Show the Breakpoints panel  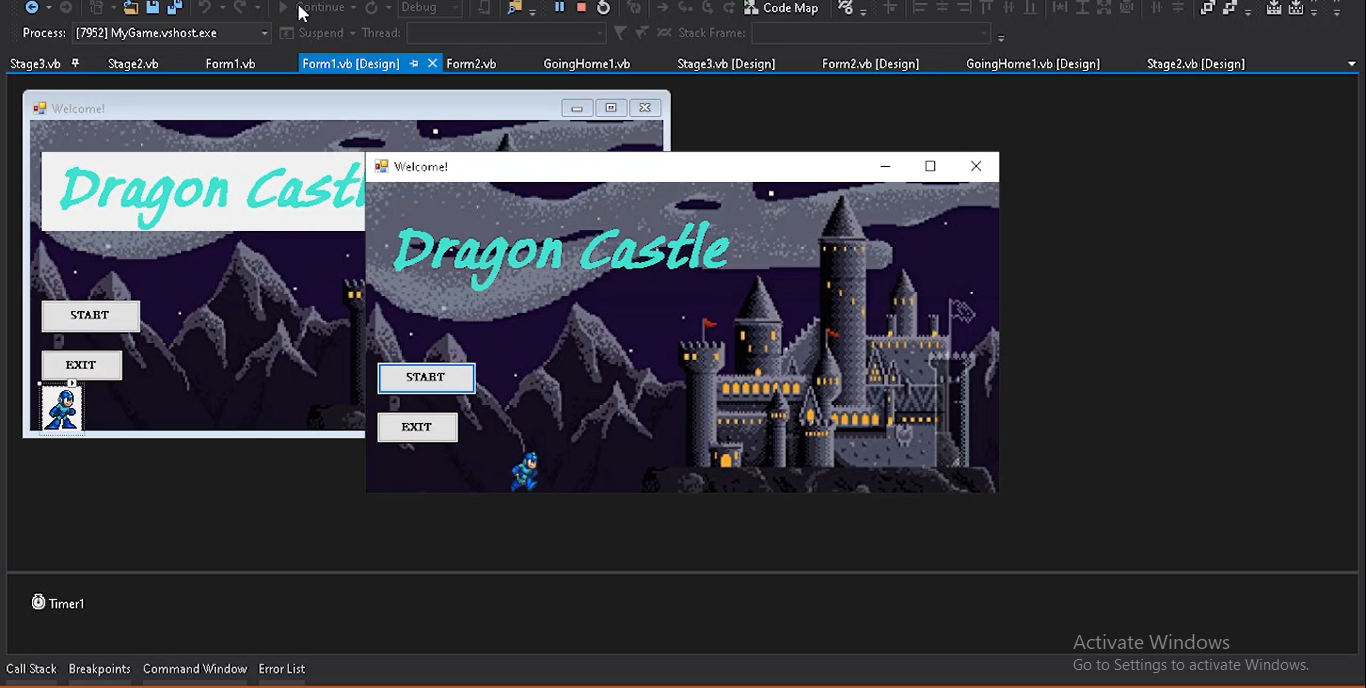99,669
